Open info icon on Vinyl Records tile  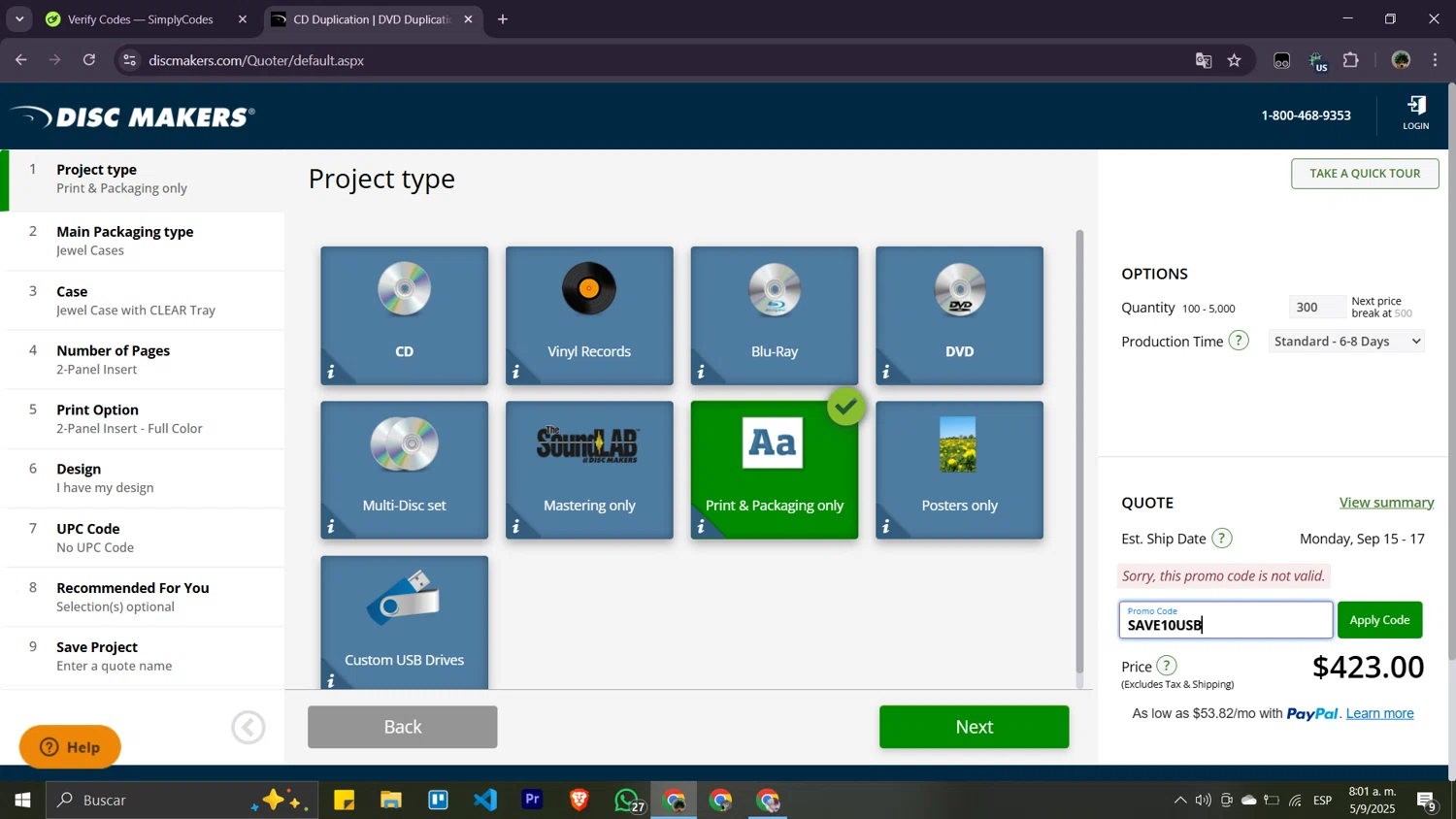[516, 373]
